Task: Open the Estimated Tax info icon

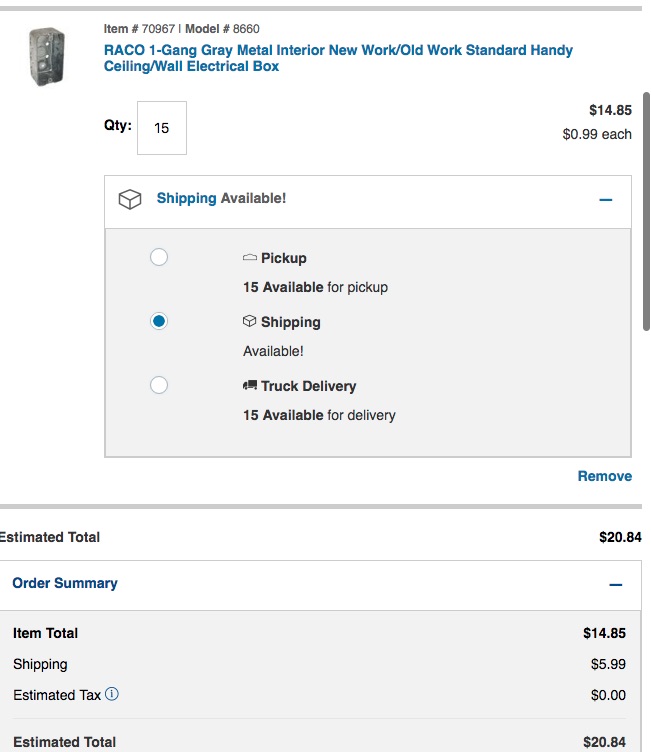Action: 112,694
